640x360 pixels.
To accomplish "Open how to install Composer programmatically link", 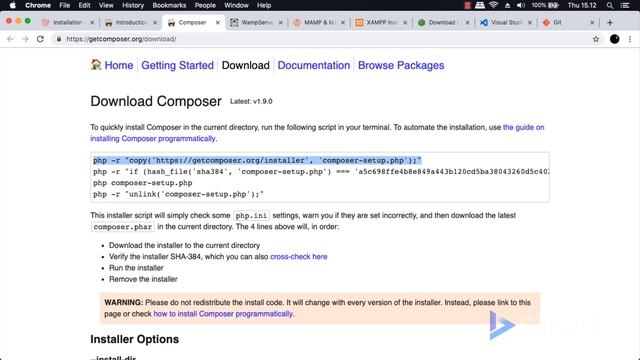I will [x=223, y=314].
